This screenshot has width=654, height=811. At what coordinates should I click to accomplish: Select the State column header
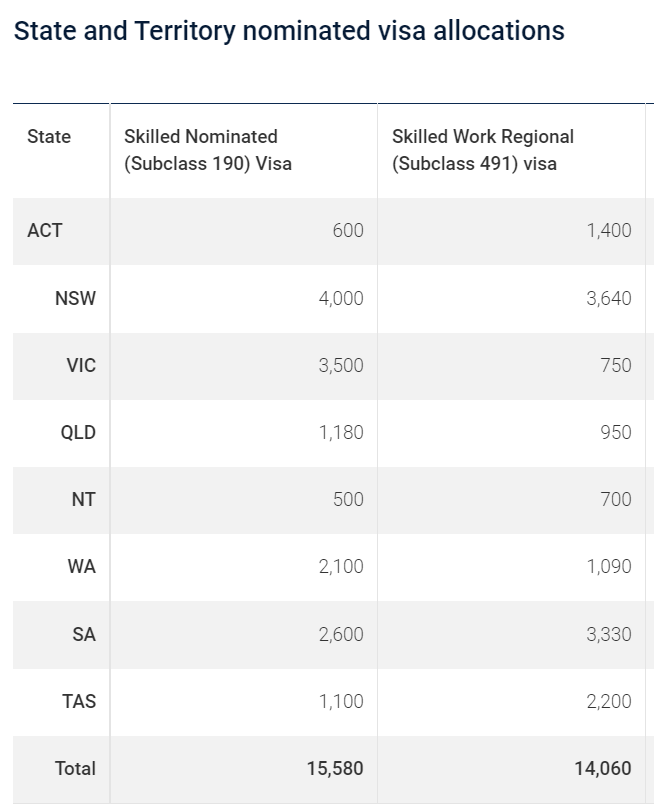tap(49, 137)
